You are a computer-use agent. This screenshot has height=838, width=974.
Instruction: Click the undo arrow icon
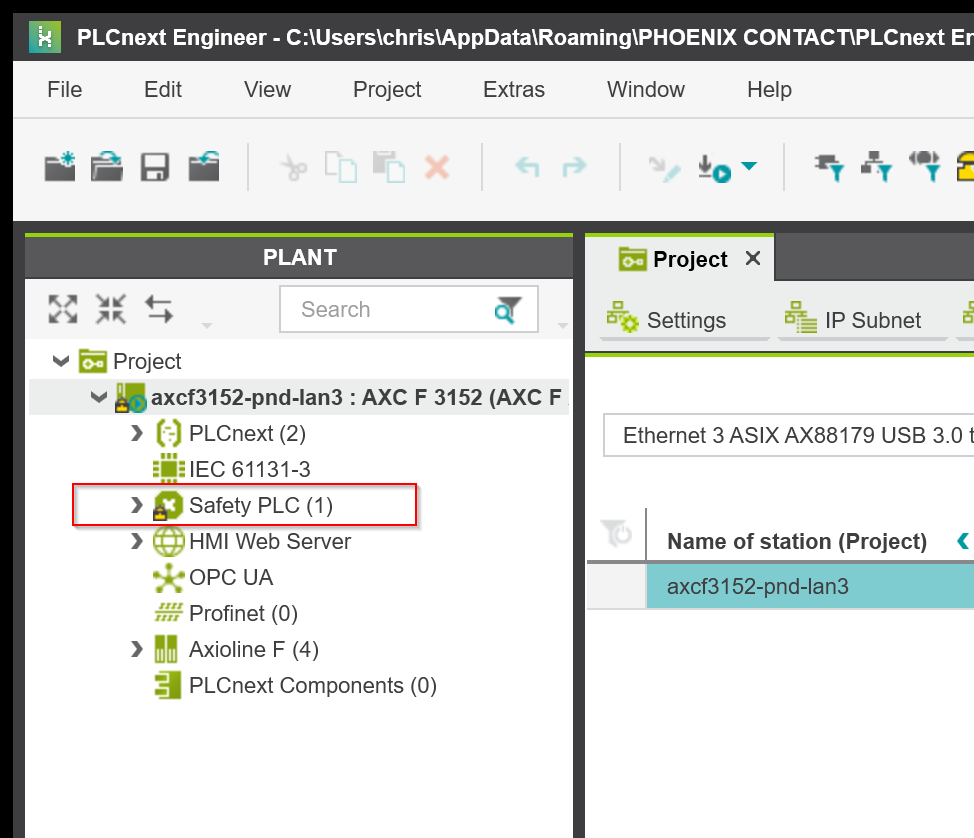[527, 166]
